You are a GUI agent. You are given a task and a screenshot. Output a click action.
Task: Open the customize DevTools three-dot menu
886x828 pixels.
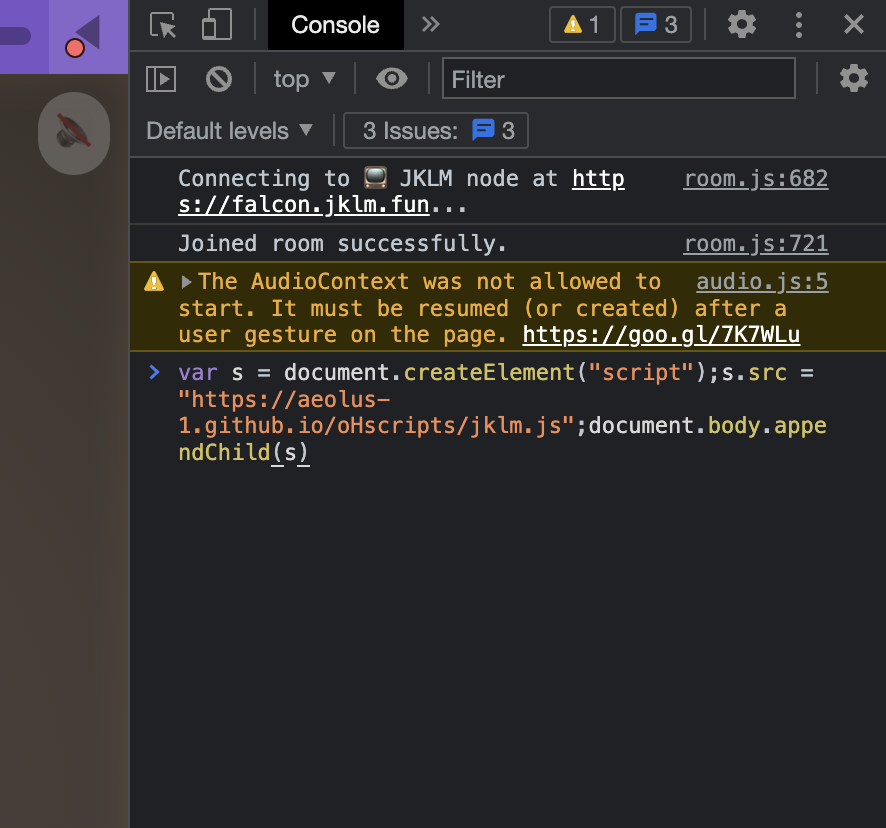tap(799, 25)
